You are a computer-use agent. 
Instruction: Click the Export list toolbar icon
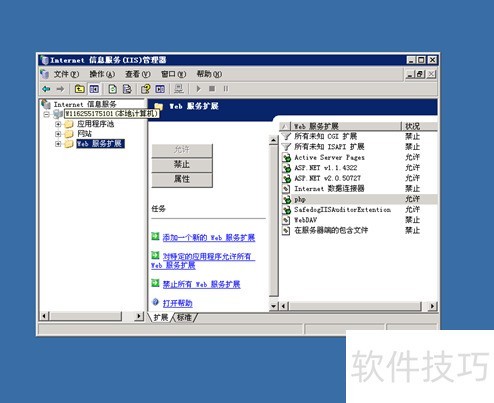click(x=127, y=89)
